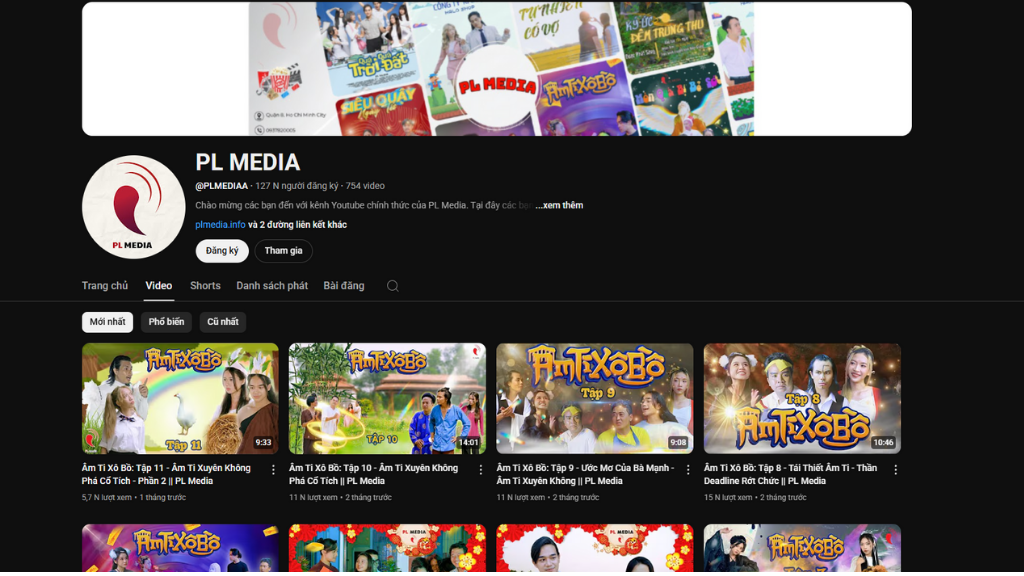Switch to the Shorts tab
The image size is (1024, 576).
pos(205,286)
